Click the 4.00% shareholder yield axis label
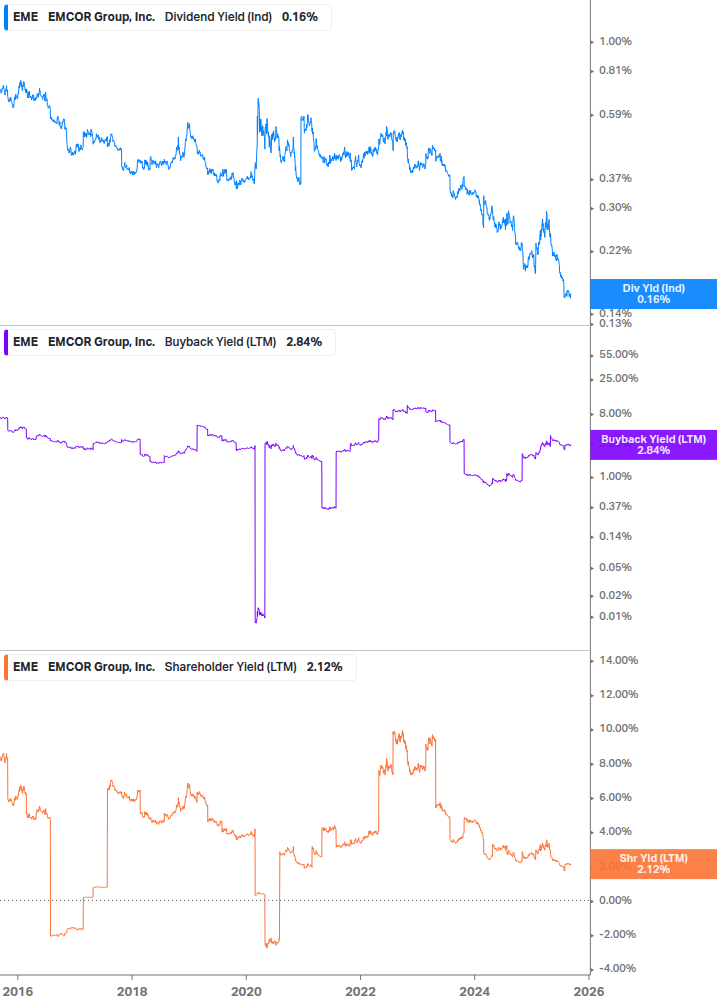Image resolution: width=717 pixels, height=1005 pixels. click(615, 832)
